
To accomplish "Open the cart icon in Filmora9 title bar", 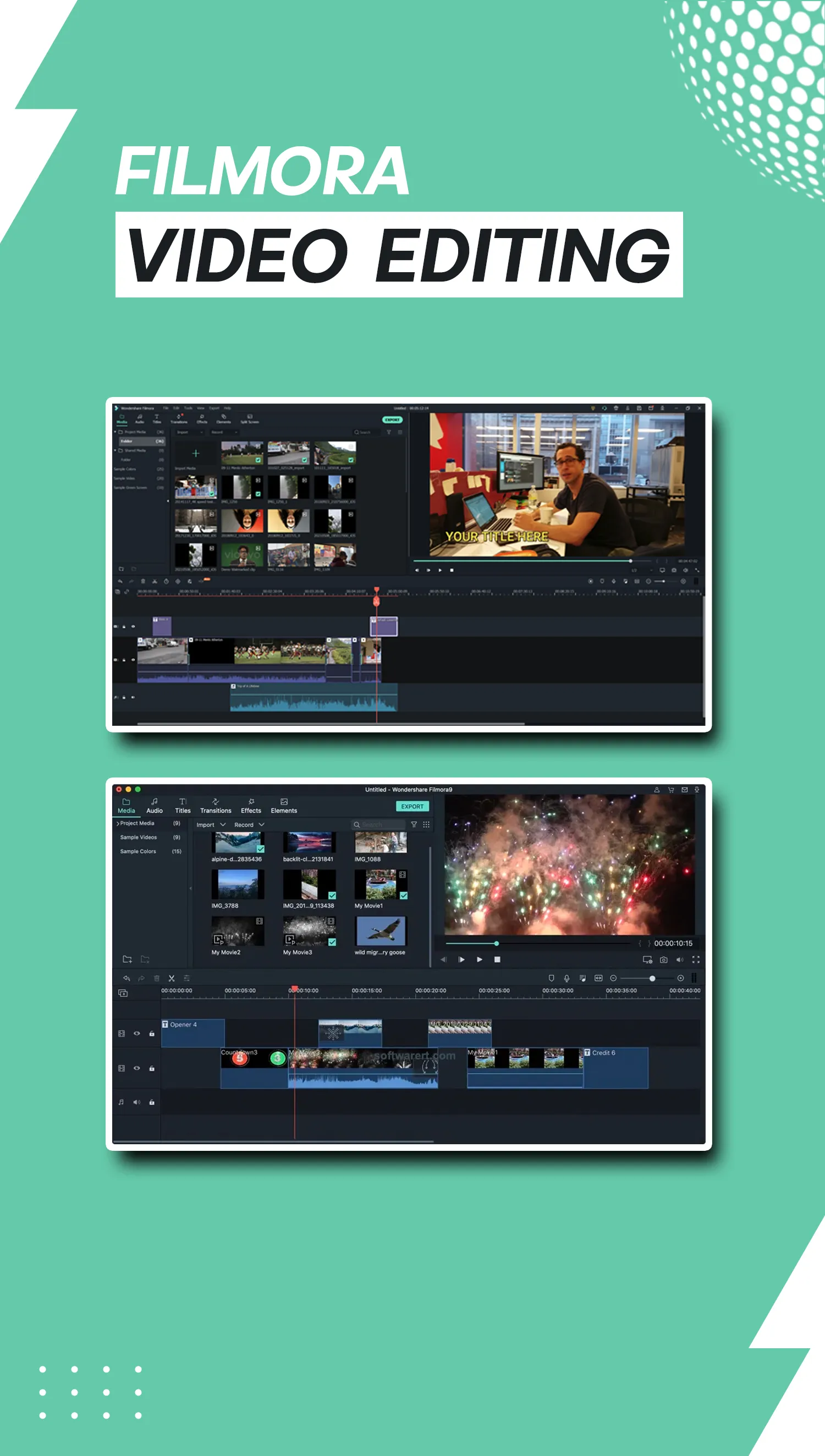I will [x=671, y=790].
